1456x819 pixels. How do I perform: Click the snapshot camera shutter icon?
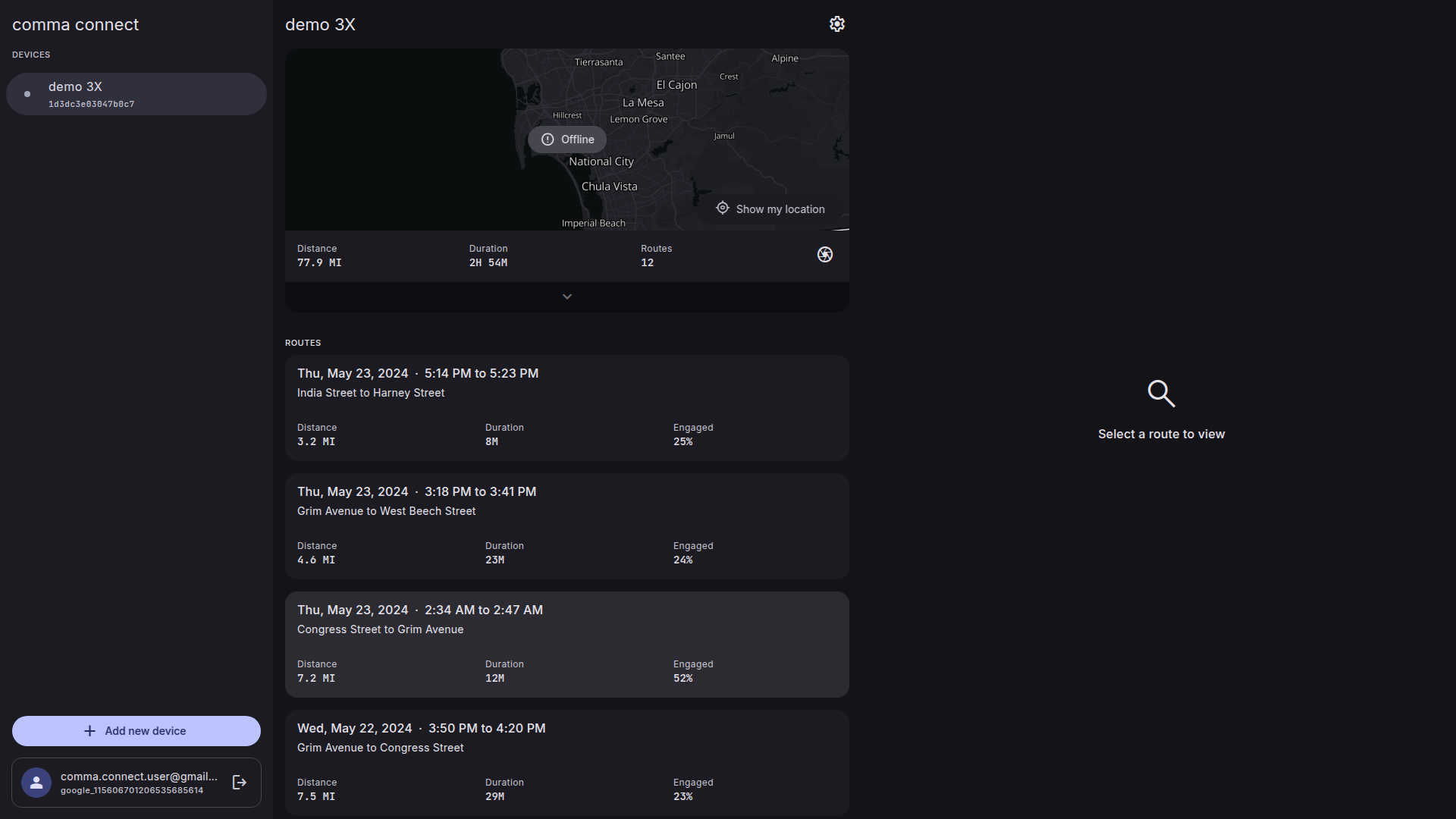point(825,255)
